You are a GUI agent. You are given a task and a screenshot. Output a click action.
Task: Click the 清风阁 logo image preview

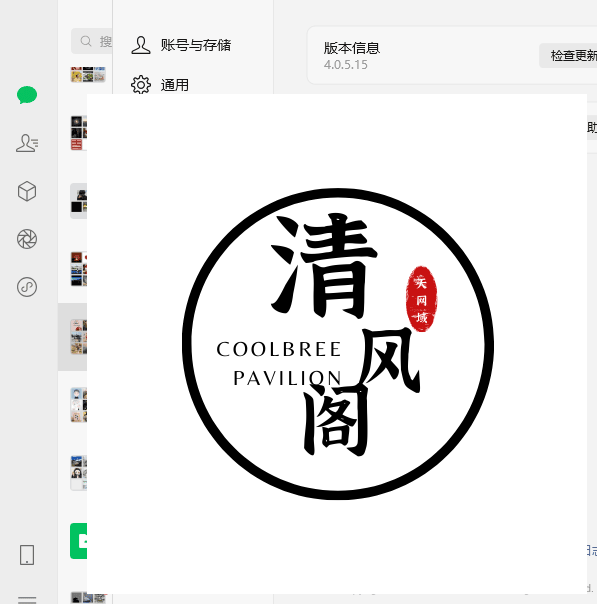click(x=337, y=344)
